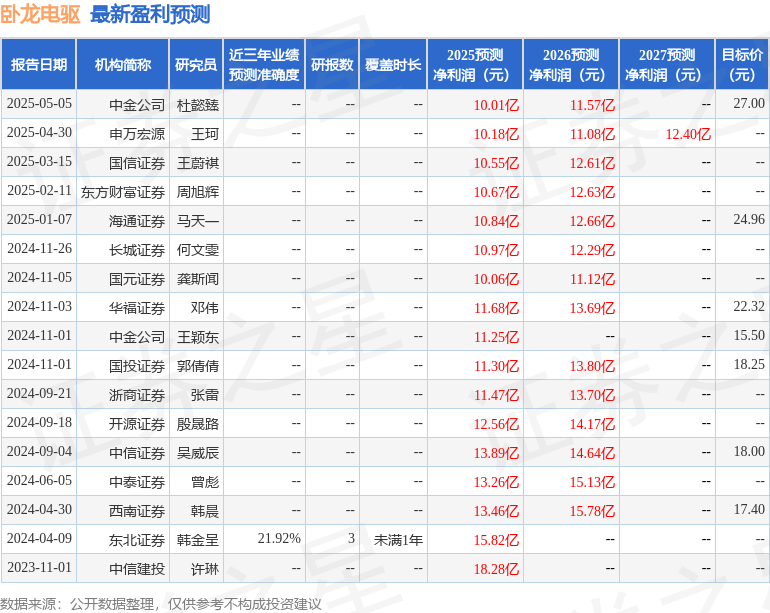The width and height of the screenshot is (770, 613).
Task: Click the 15.82亿 value
Action: [x=496, y=540]
